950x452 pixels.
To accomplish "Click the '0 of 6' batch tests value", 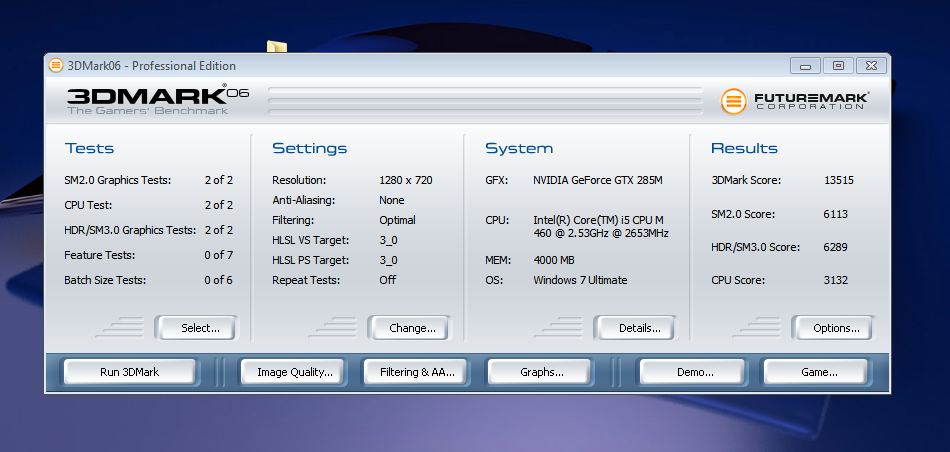I will (219, 280).
